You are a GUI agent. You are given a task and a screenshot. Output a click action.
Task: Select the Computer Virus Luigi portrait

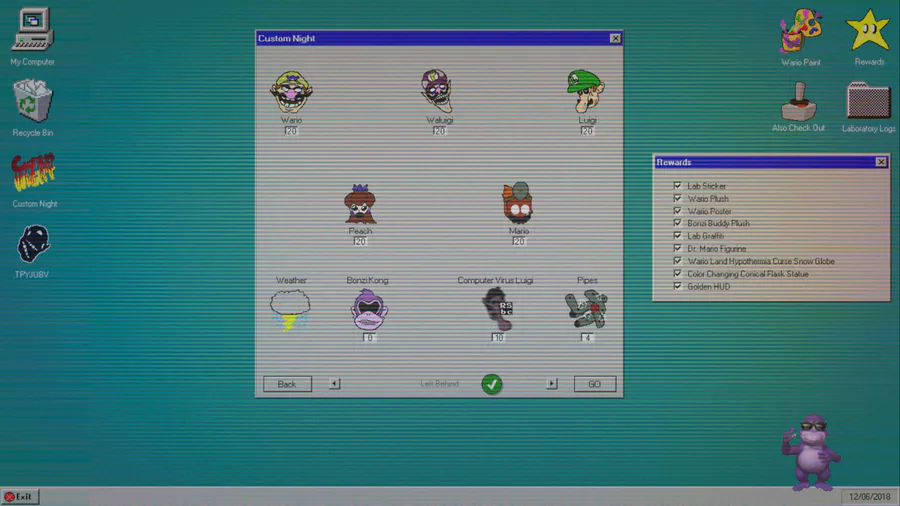[497, 309]
